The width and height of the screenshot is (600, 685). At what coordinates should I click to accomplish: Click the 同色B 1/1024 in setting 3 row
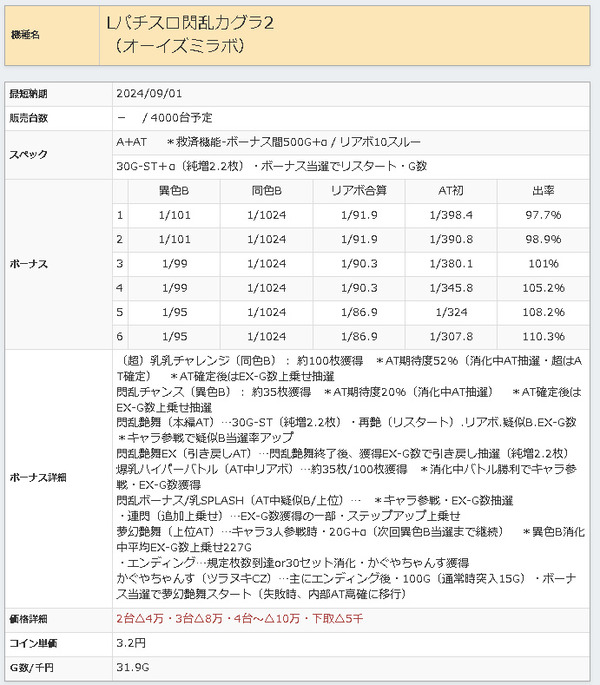tap(267, 264)
